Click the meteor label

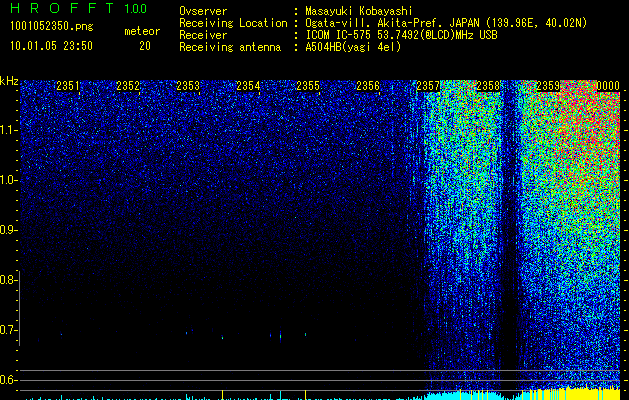(x=142, y=31)
